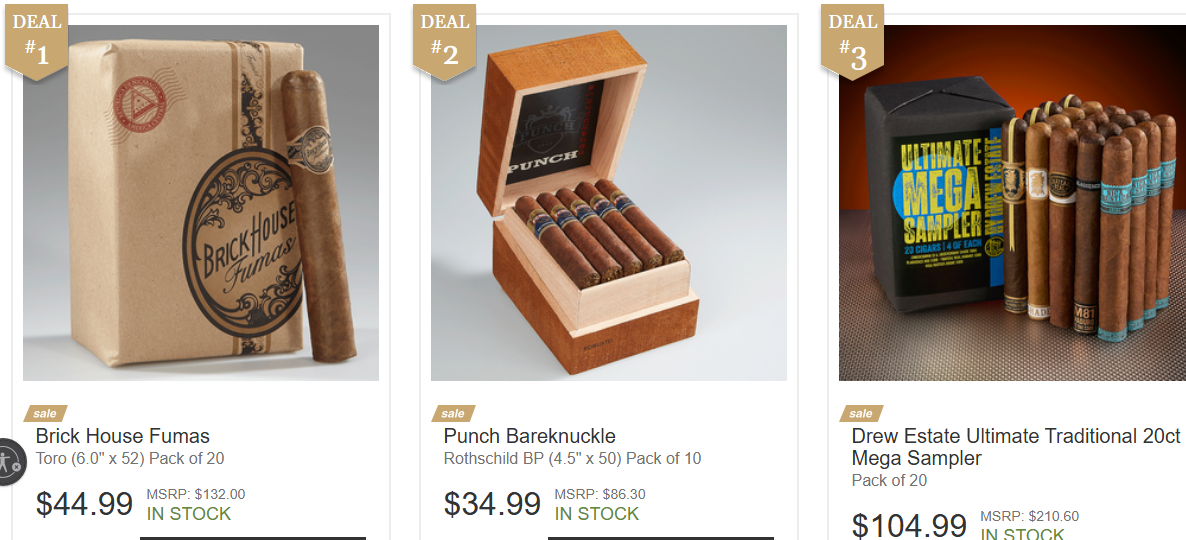
Task: Click the sale tag on Punch Bareknuckle
Action: 453,414
